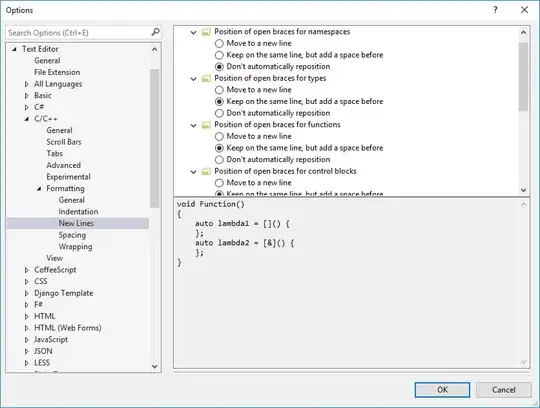Select functions 'Don't automatically reposition'
Image resolution: width=540 pixels, height=408 pixels.
click(219, 159)
